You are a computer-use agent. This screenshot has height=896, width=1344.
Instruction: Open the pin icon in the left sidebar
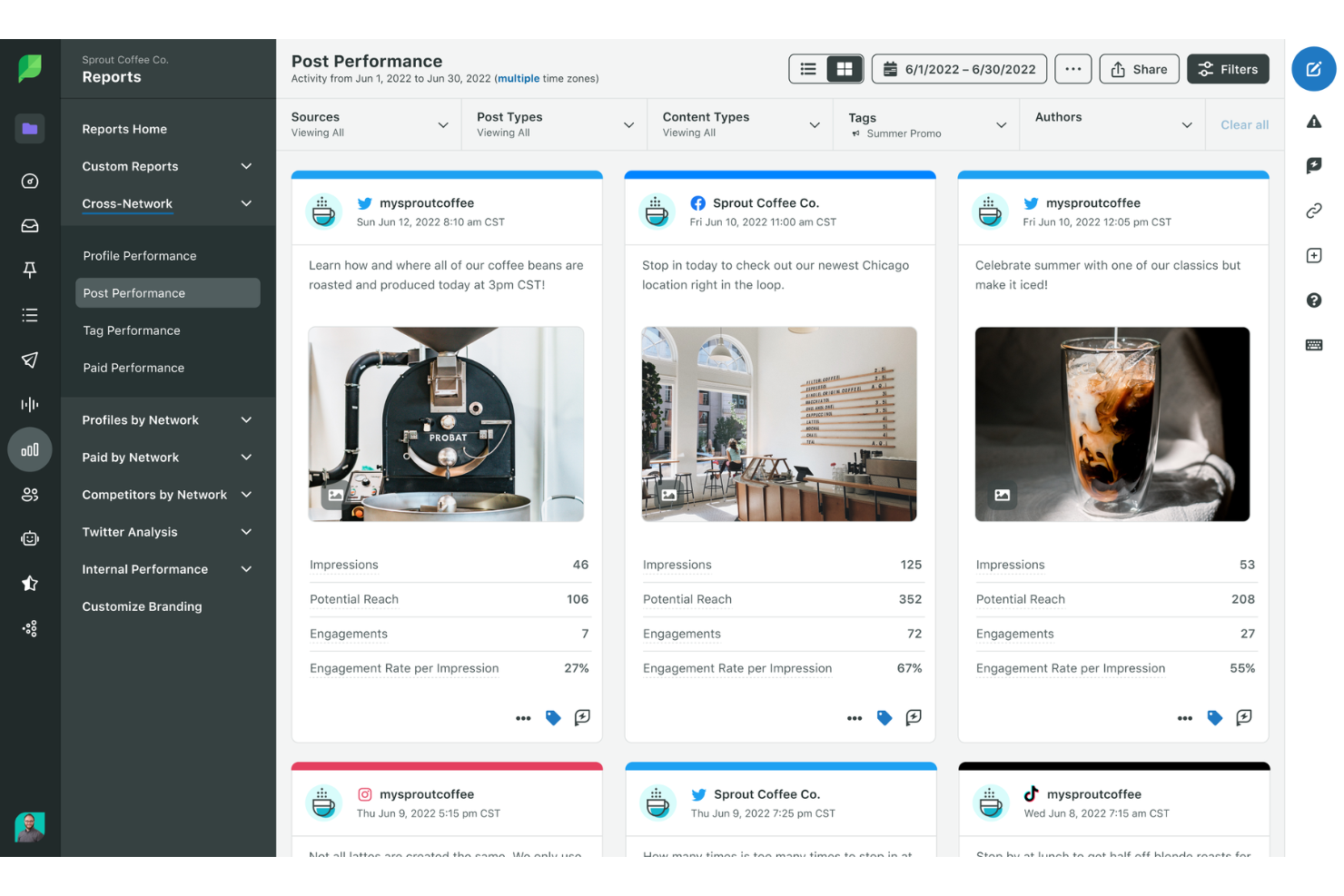(30, 270)
